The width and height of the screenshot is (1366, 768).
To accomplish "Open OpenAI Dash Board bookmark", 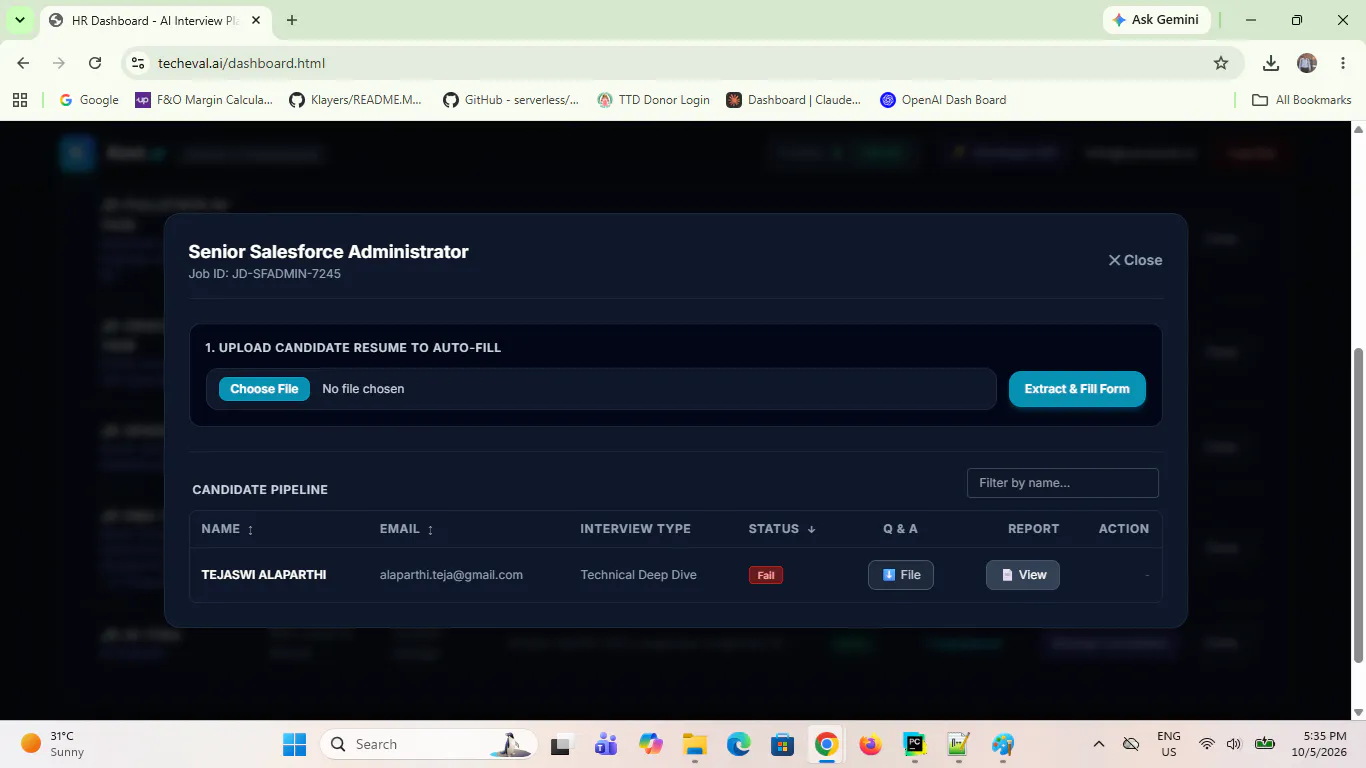I will tap(943, 100).
